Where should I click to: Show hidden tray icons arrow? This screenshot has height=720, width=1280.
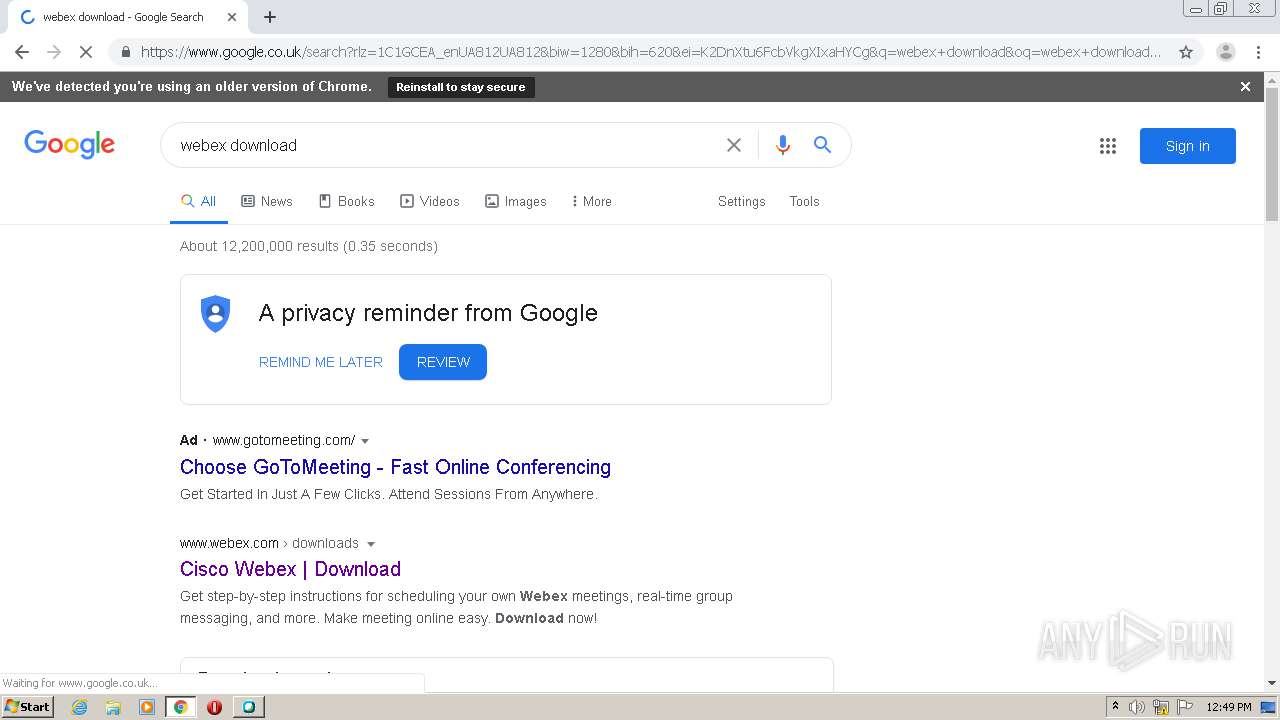click(x=1115, y=707)
